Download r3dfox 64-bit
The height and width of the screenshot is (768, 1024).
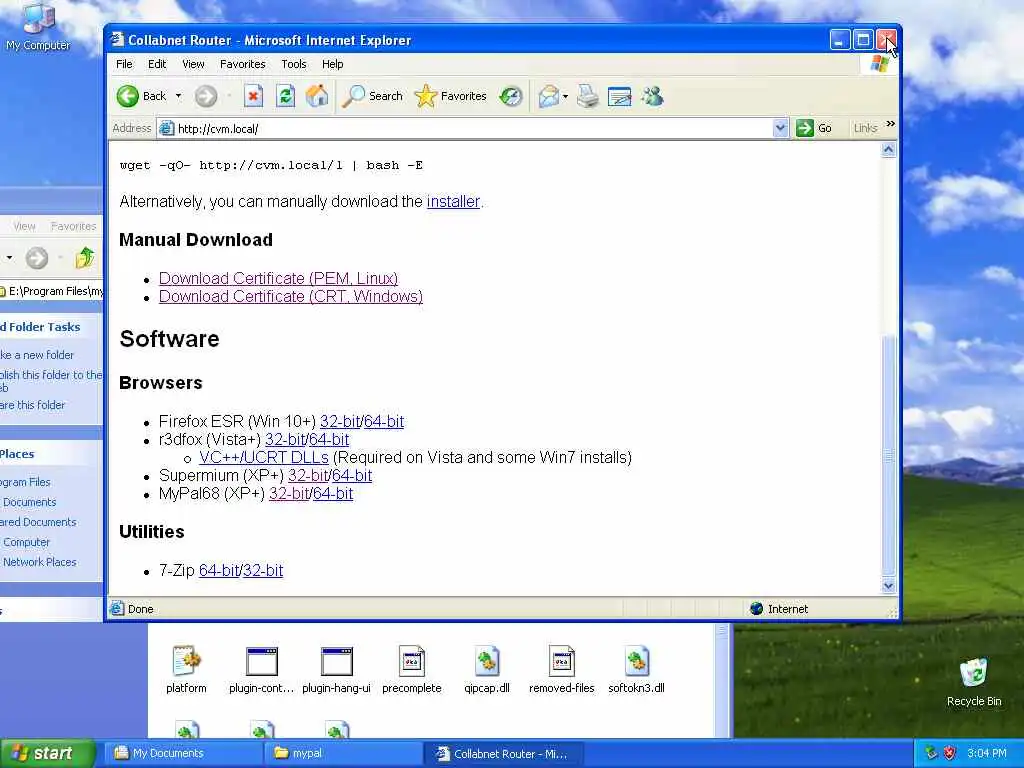tap(329, 440)
